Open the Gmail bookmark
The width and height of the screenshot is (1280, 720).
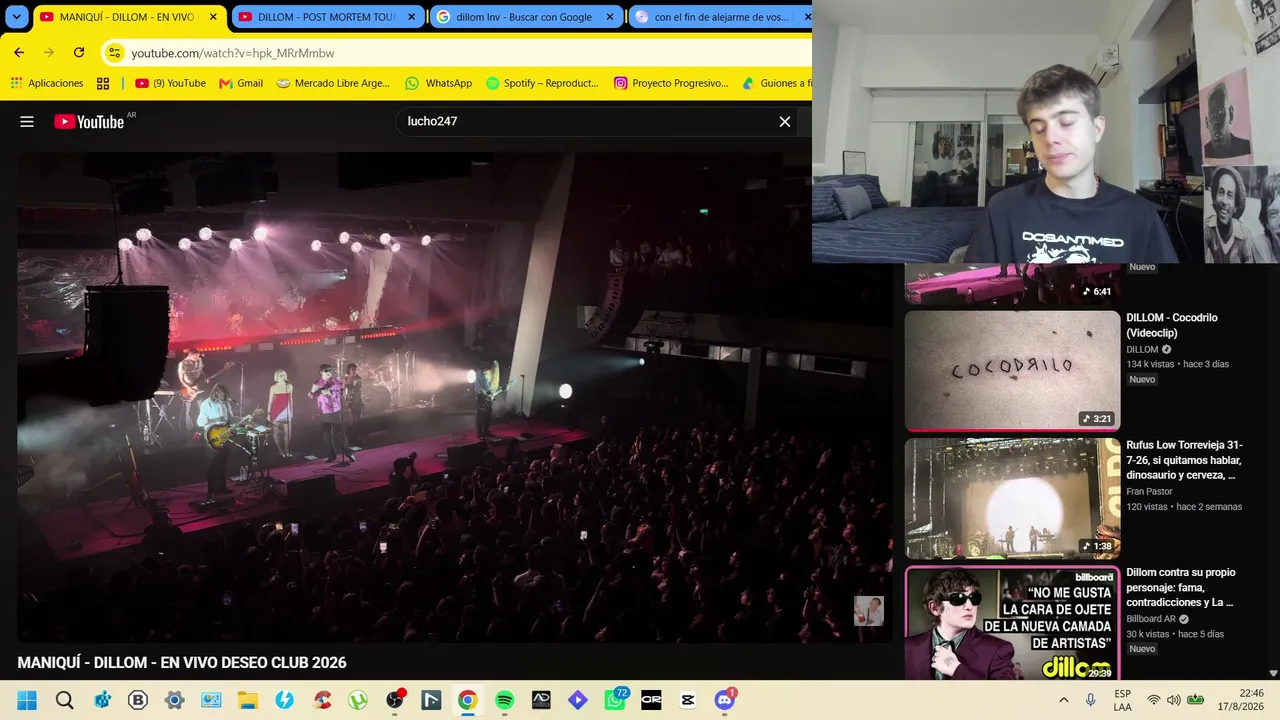[241, 83]
